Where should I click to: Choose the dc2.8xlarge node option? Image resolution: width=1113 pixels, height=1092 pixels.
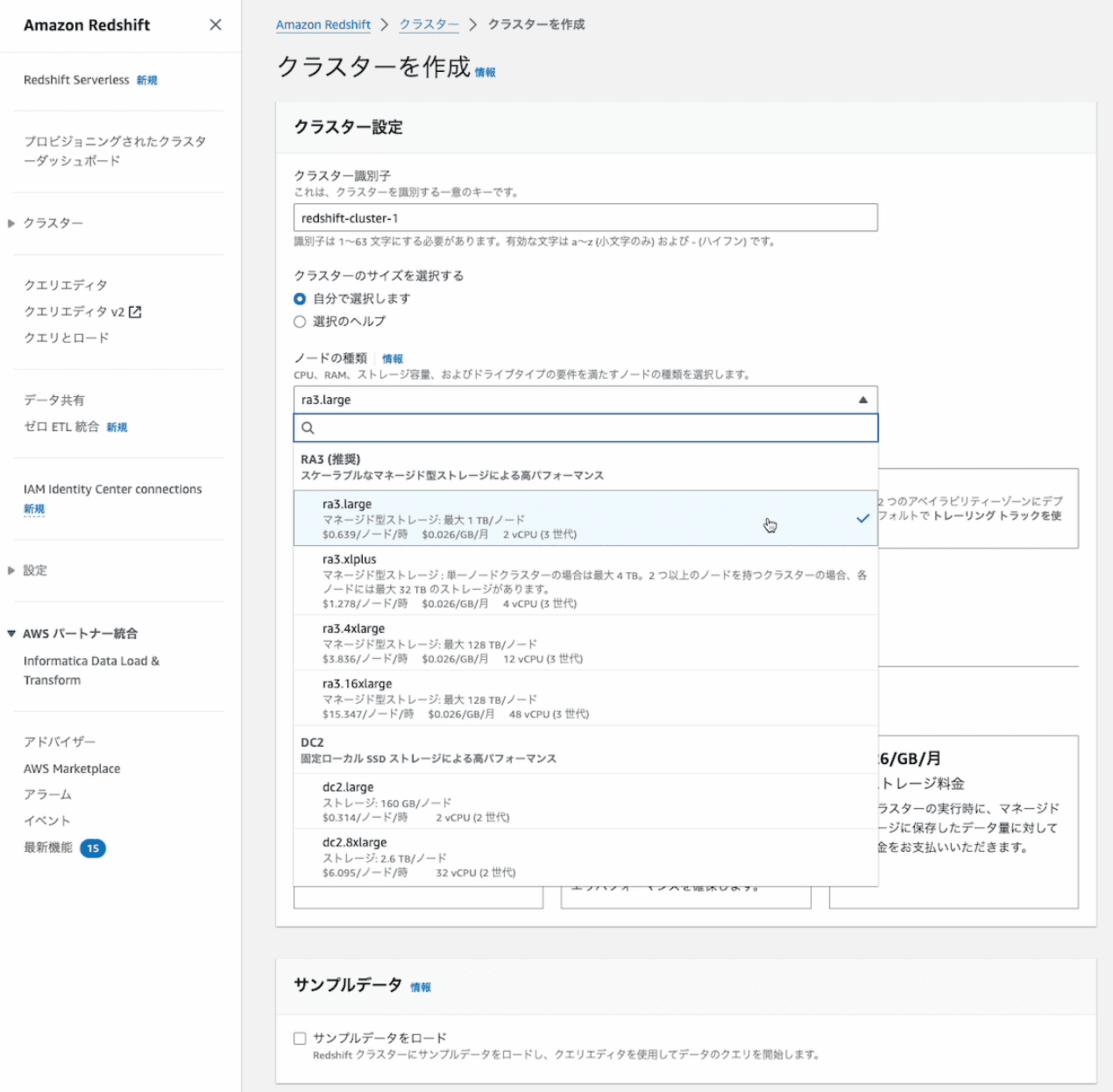585,857
